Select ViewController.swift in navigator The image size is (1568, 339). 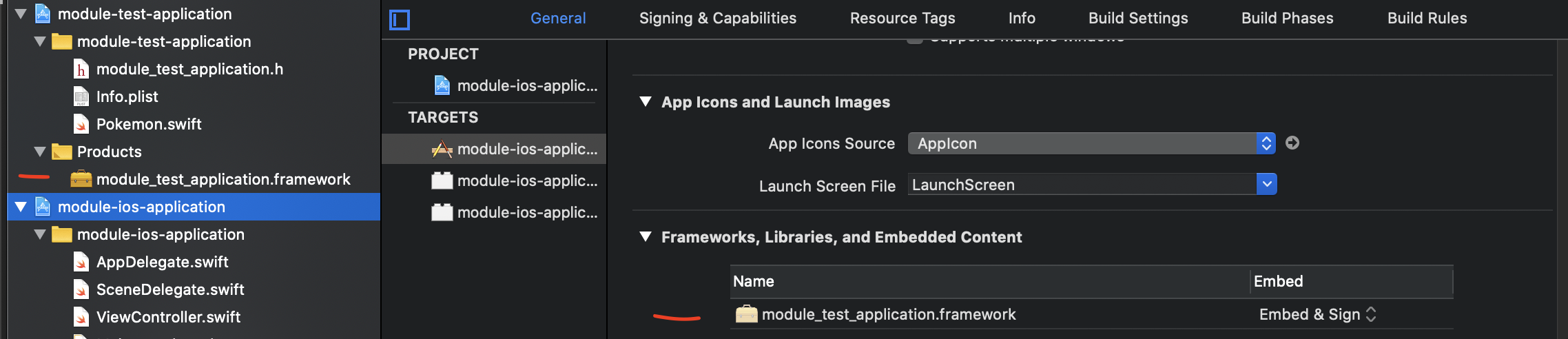pos(168,317)
